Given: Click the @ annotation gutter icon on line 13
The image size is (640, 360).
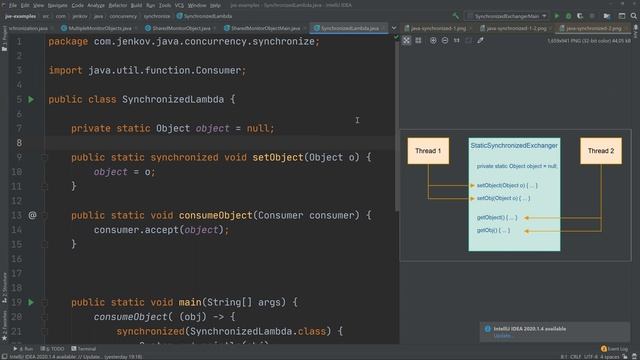Looking at the screenshot, I should tap(32, 215).
